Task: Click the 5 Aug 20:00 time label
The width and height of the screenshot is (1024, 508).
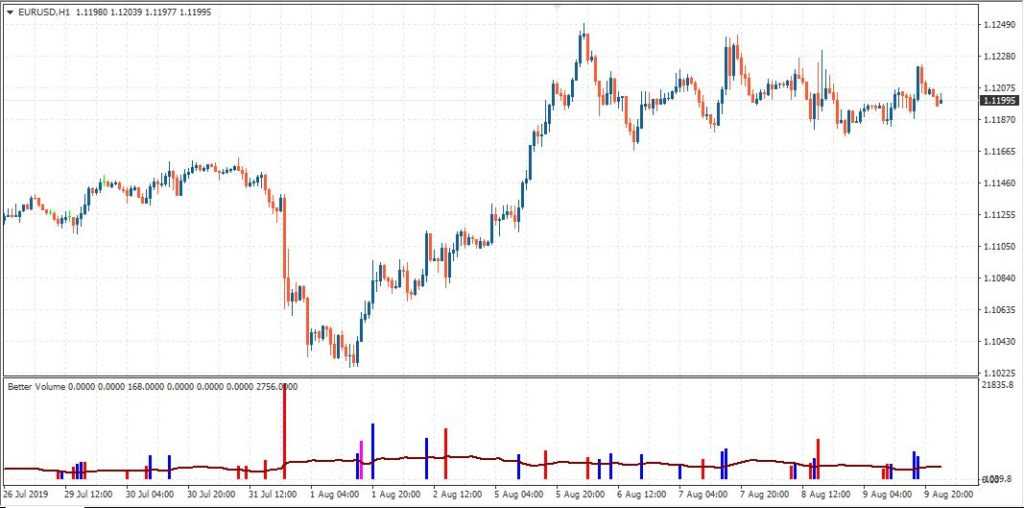Action: point(580,494)
